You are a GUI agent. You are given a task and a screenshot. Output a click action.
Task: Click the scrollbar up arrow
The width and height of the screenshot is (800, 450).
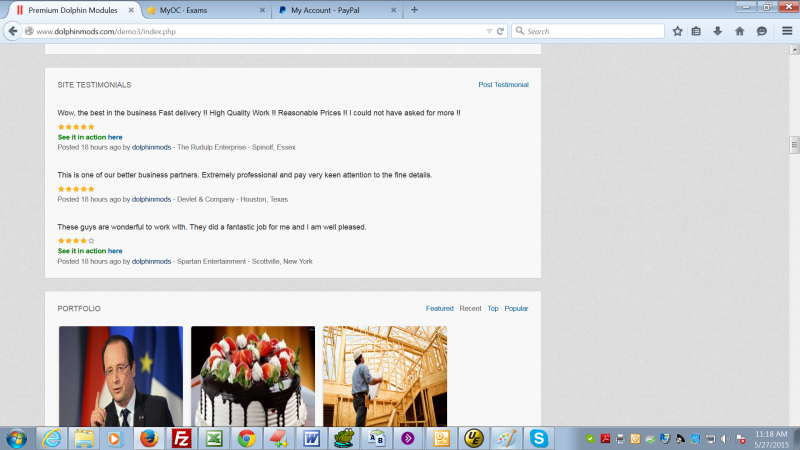click(x=794, y=49)
